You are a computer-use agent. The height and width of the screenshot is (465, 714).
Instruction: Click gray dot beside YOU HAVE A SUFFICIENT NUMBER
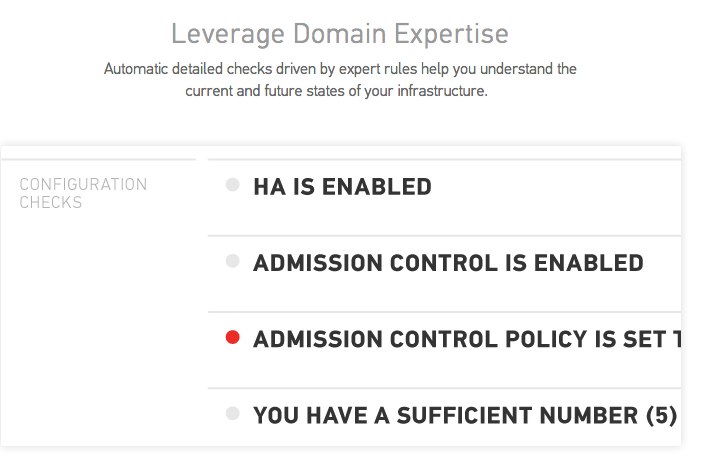233,412
